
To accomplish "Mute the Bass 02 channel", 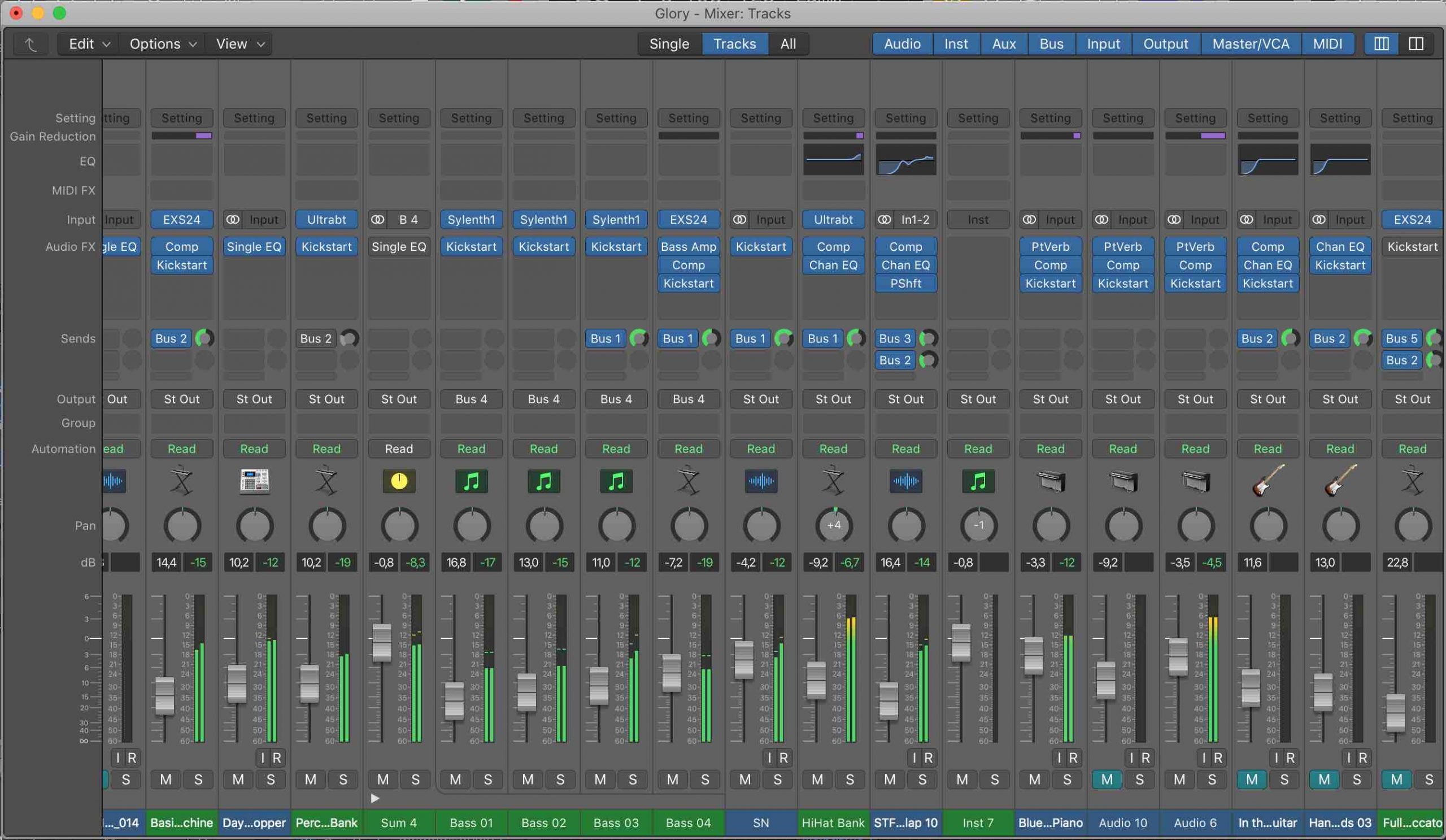I will 528,779.
